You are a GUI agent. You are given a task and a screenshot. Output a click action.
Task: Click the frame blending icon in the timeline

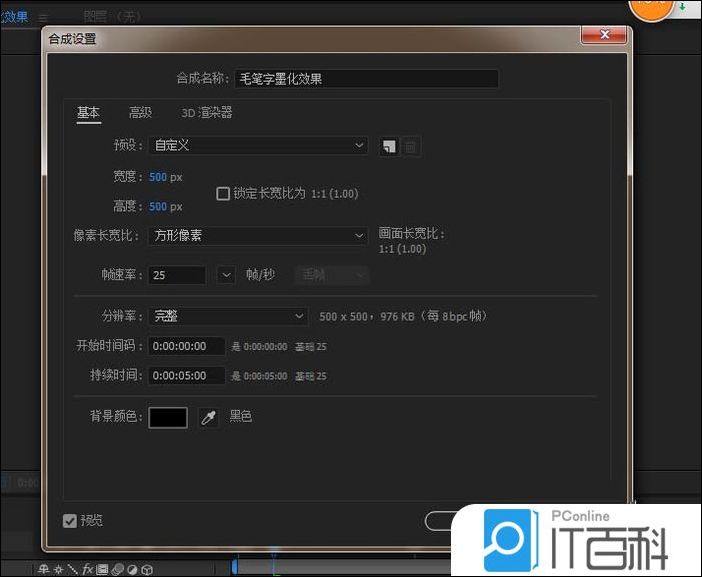[x=103, y=569]
